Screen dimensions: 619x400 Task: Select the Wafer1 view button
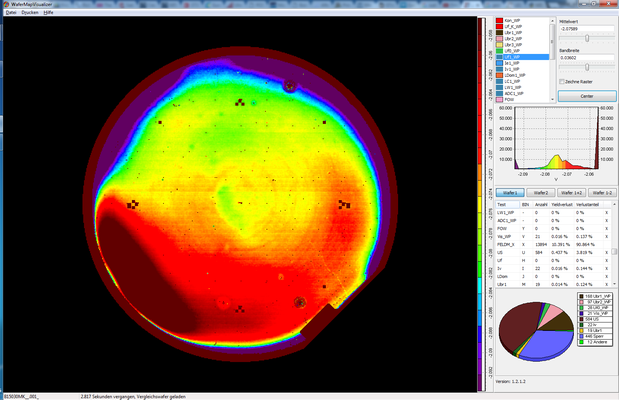click(x=510, y=192)
